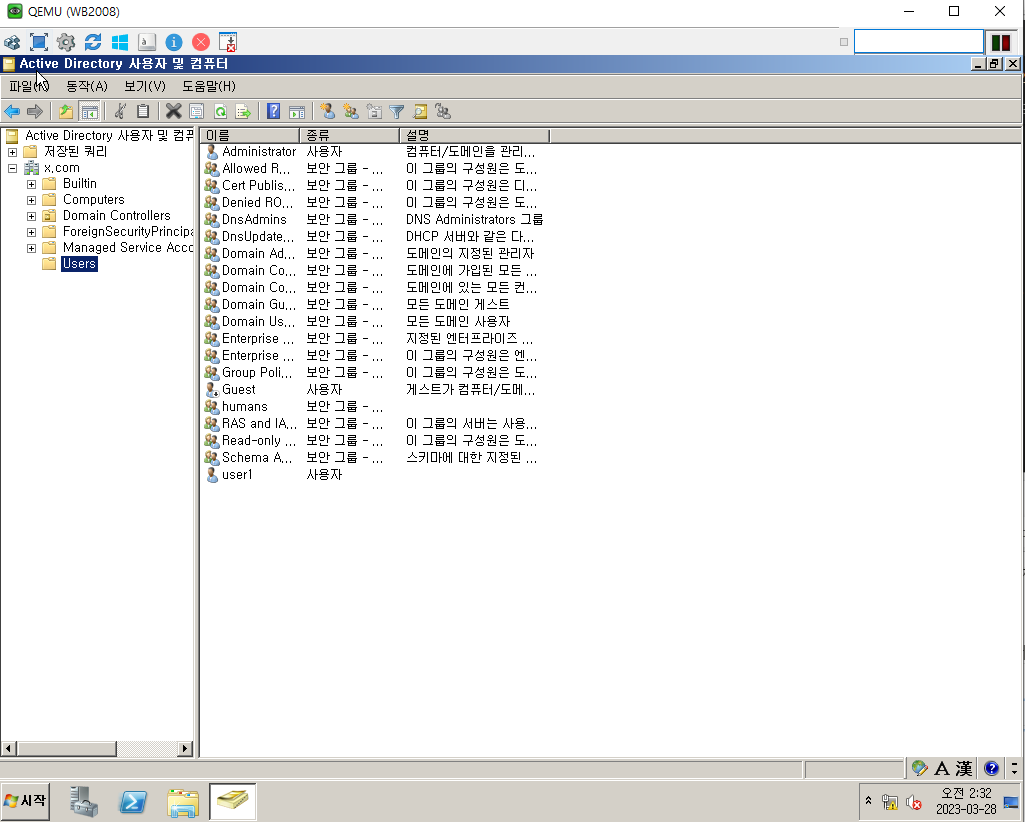Click the QEMU red disconnect icon
This screenshot has height=822, width=1025.
pyautogui.click(x=201, y=43)
